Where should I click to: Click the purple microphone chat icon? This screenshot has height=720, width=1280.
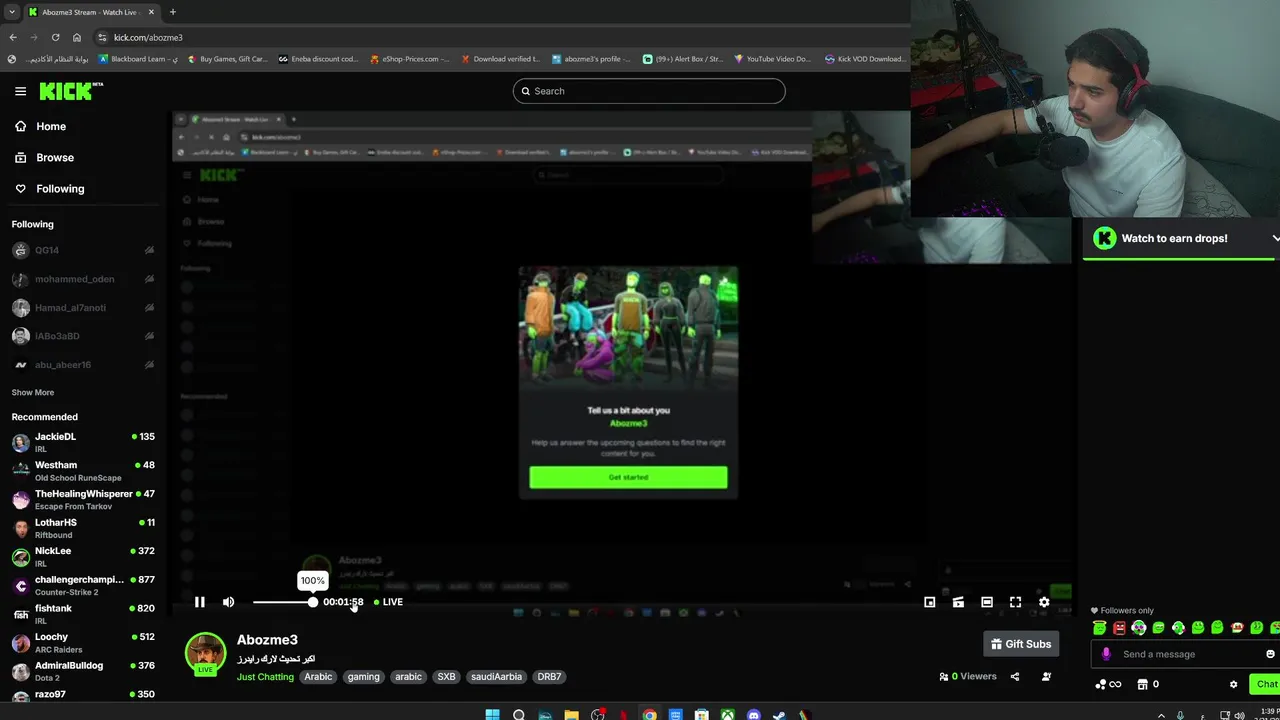[1106, 654]
